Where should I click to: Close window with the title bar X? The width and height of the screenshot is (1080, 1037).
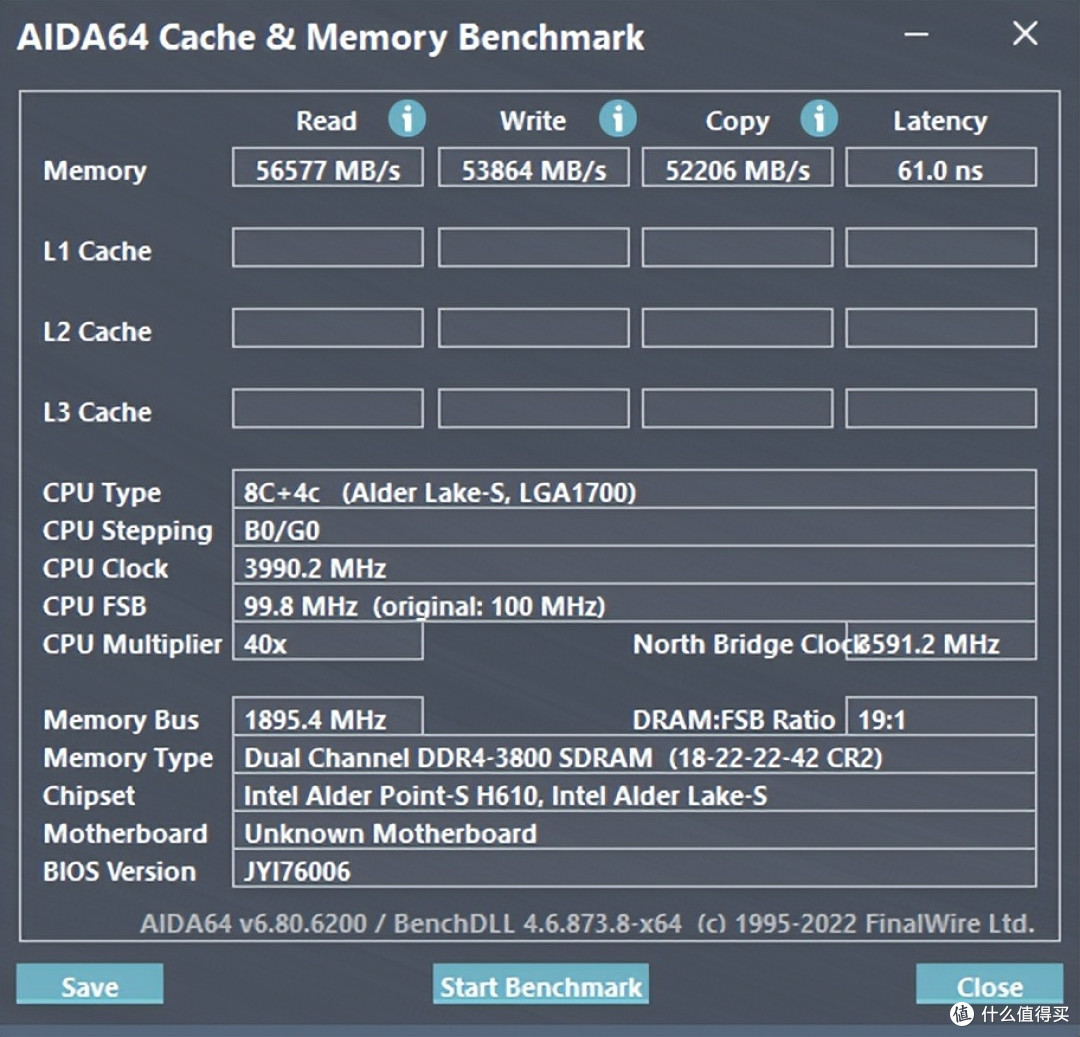[x=1025, y=35]
